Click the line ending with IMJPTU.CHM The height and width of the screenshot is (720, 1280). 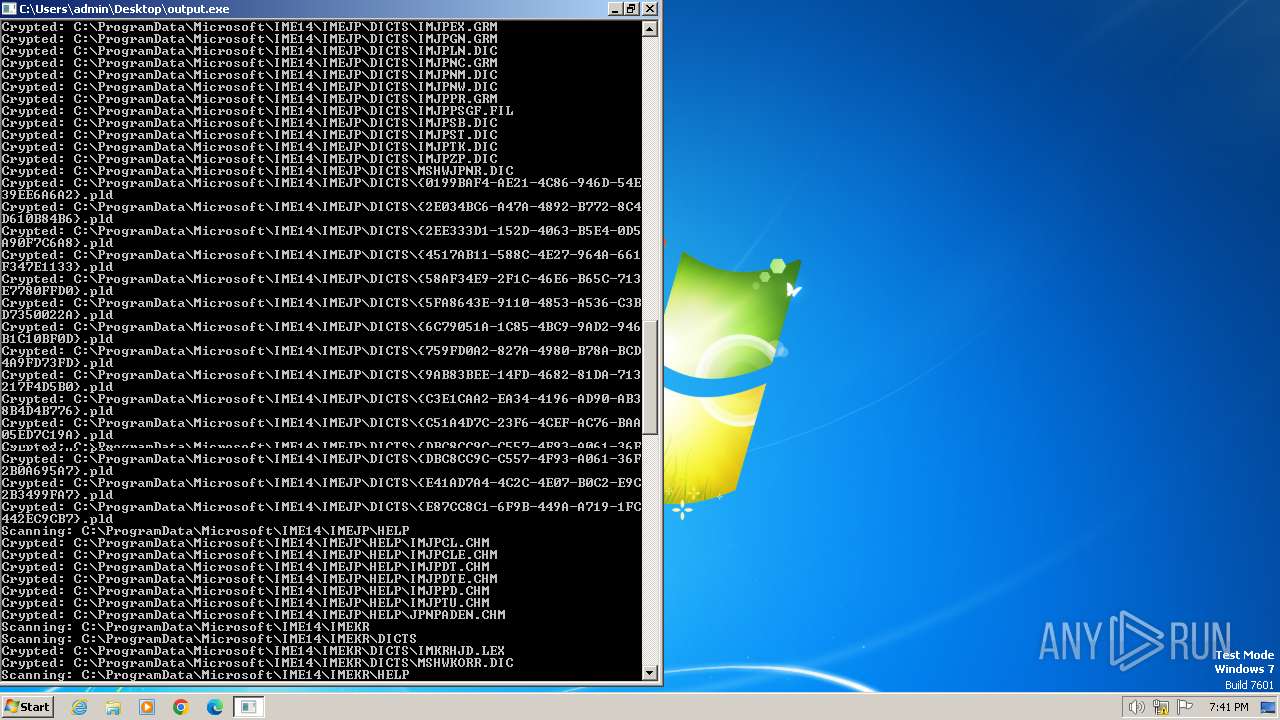[245, 602]
